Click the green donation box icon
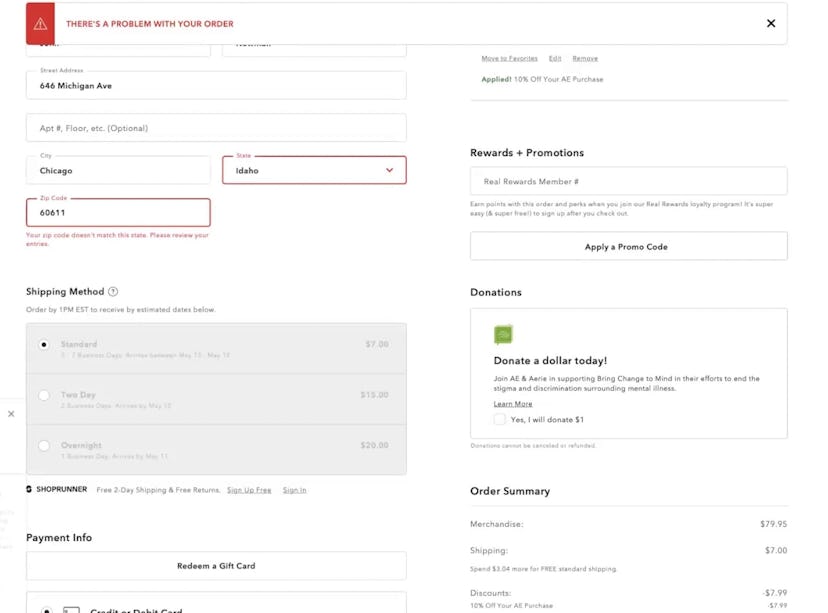The image size is (828, 613). pos(503,334)
